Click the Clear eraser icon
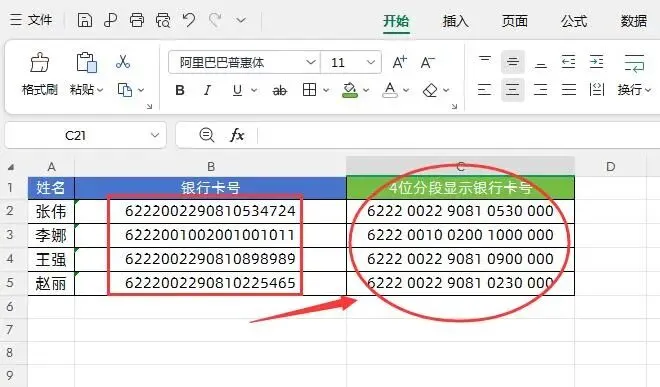 click(430, 90)
